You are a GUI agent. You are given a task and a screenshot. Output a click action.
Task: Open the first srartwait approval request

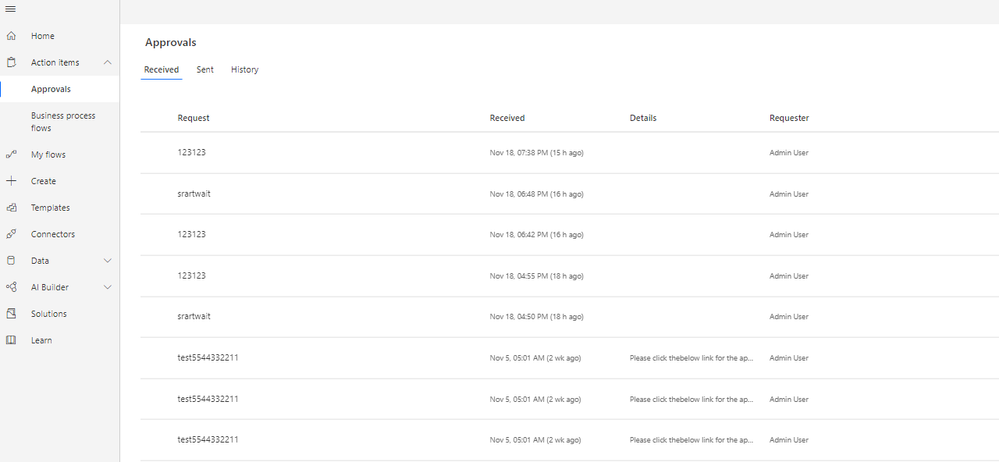tap(194, 194)
